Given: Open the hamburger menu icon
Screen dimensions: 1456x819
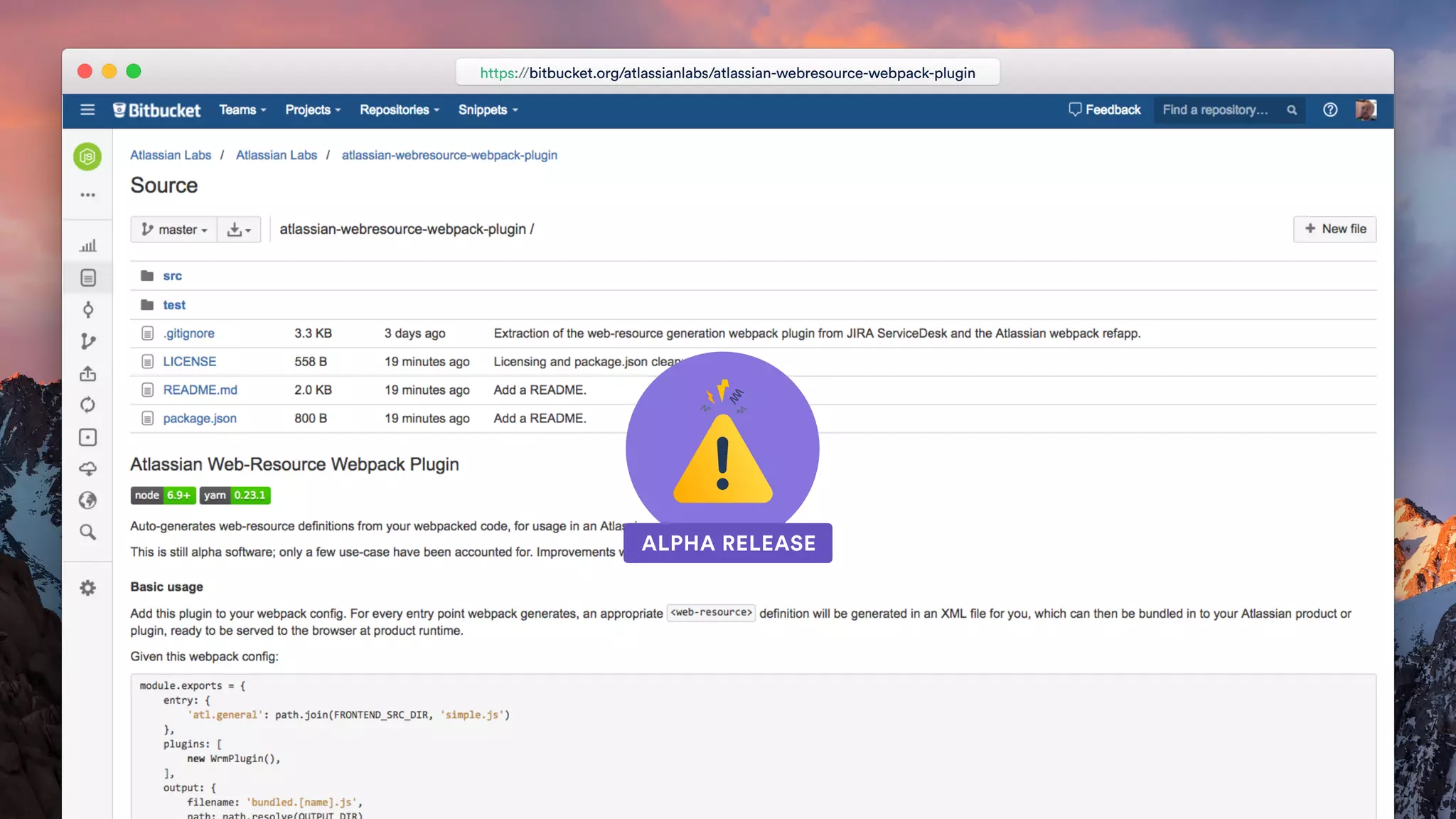Looking at the screenshot, I should click(x=87, y=110).
